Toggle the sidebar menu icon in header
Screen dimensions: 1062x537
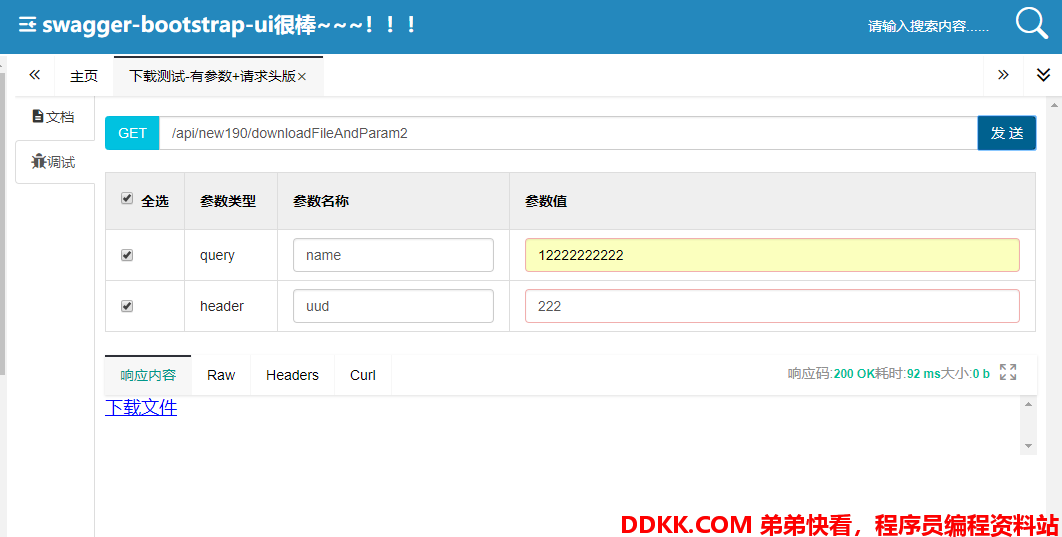pyautogui.click(x=27, y=26)
